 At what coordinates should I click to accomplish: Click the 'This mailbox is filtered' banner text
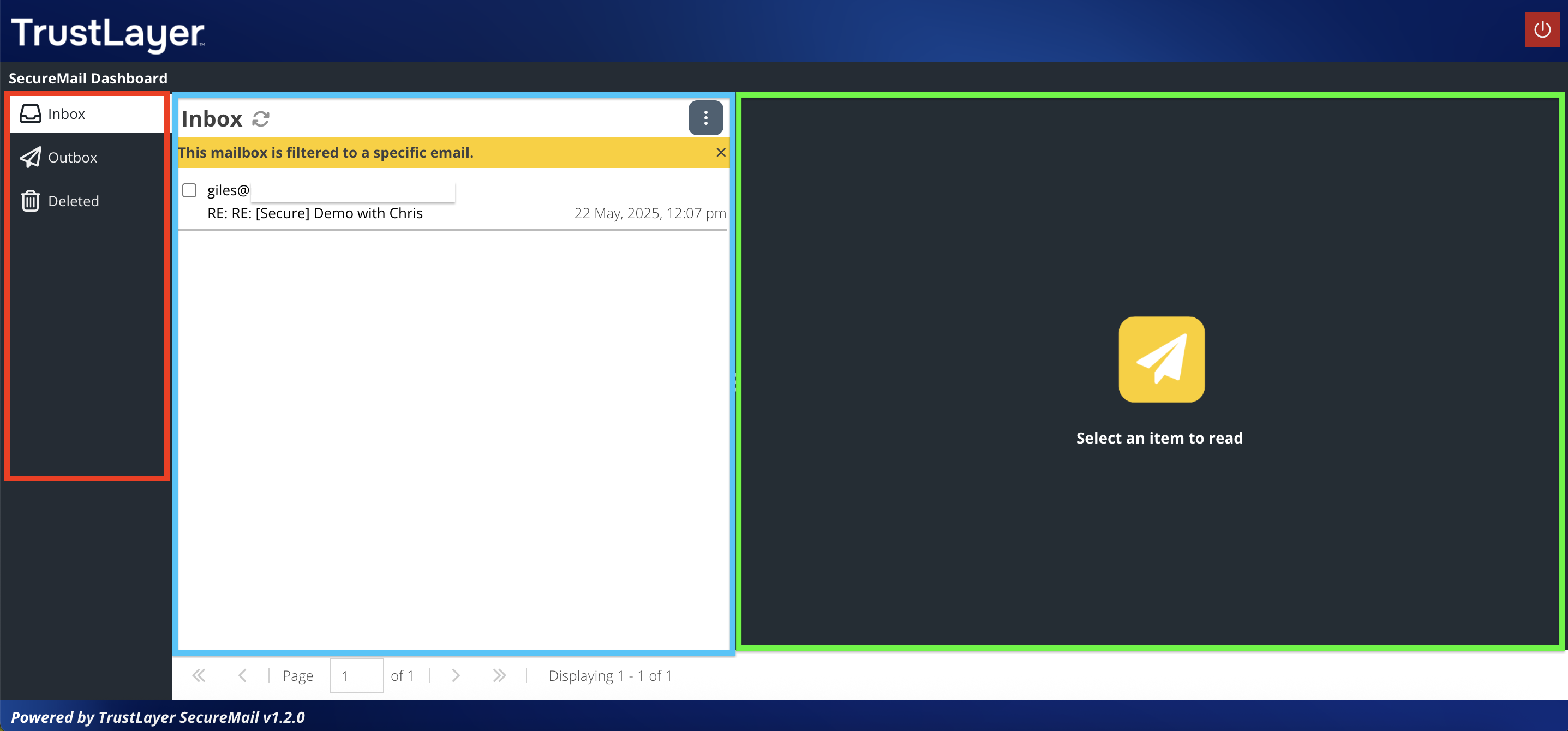pos(326,153)
